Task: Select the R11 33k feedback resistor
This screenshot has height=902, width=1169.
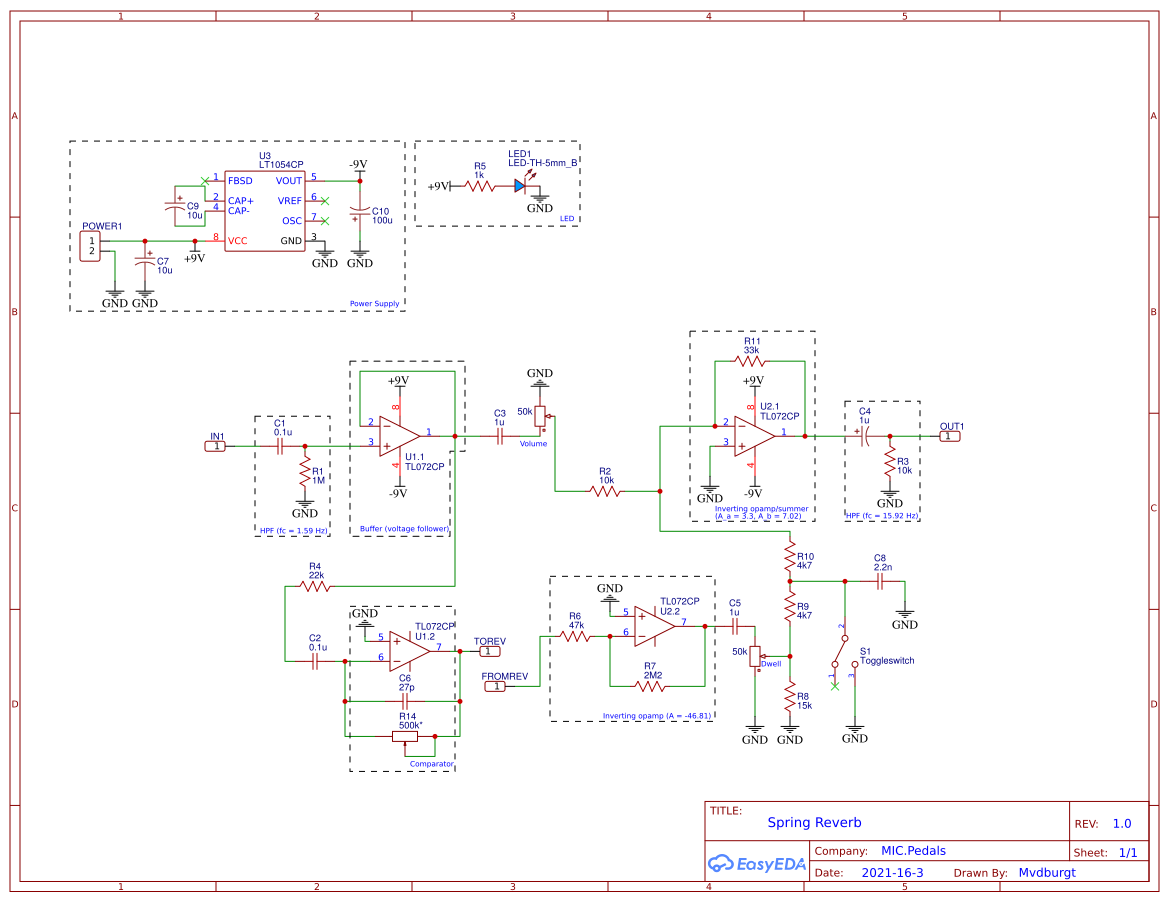Action: pyautogui.click(x=755, y=361)
